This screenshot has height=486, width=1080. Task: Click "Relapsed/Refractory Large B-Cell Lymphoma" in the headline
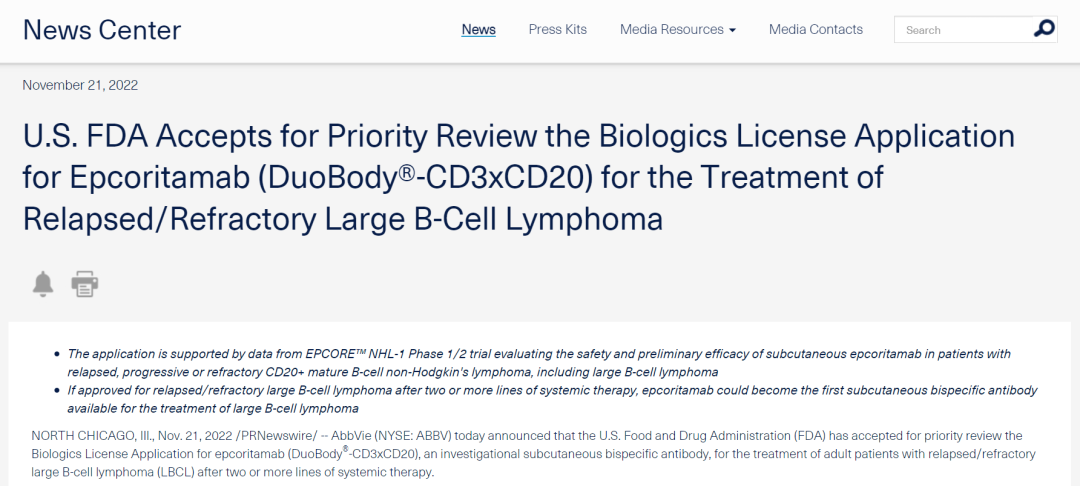point(343,218)
